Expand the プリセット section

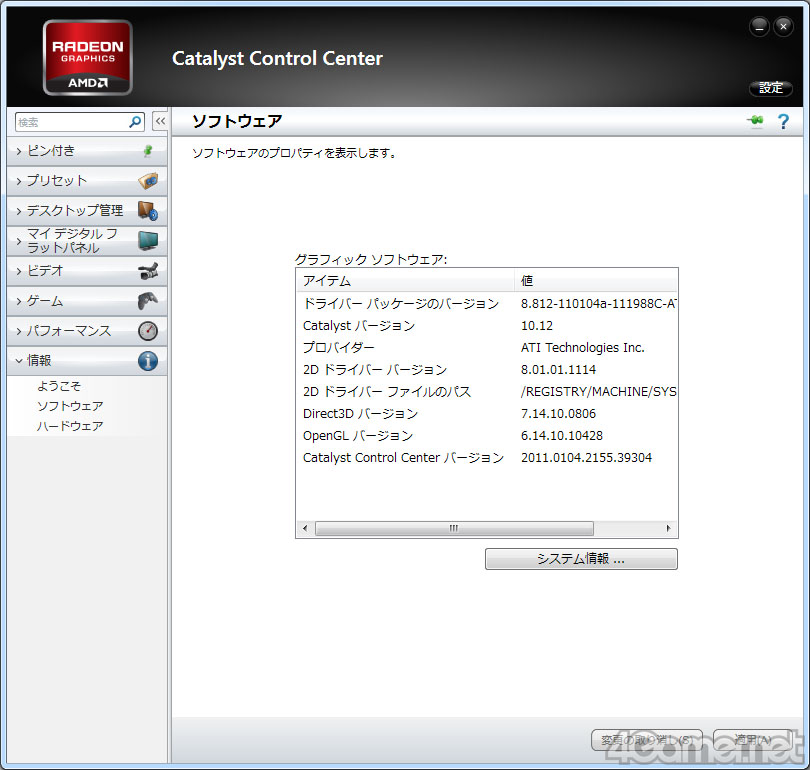pyautogui.click(x=87, y=181)
